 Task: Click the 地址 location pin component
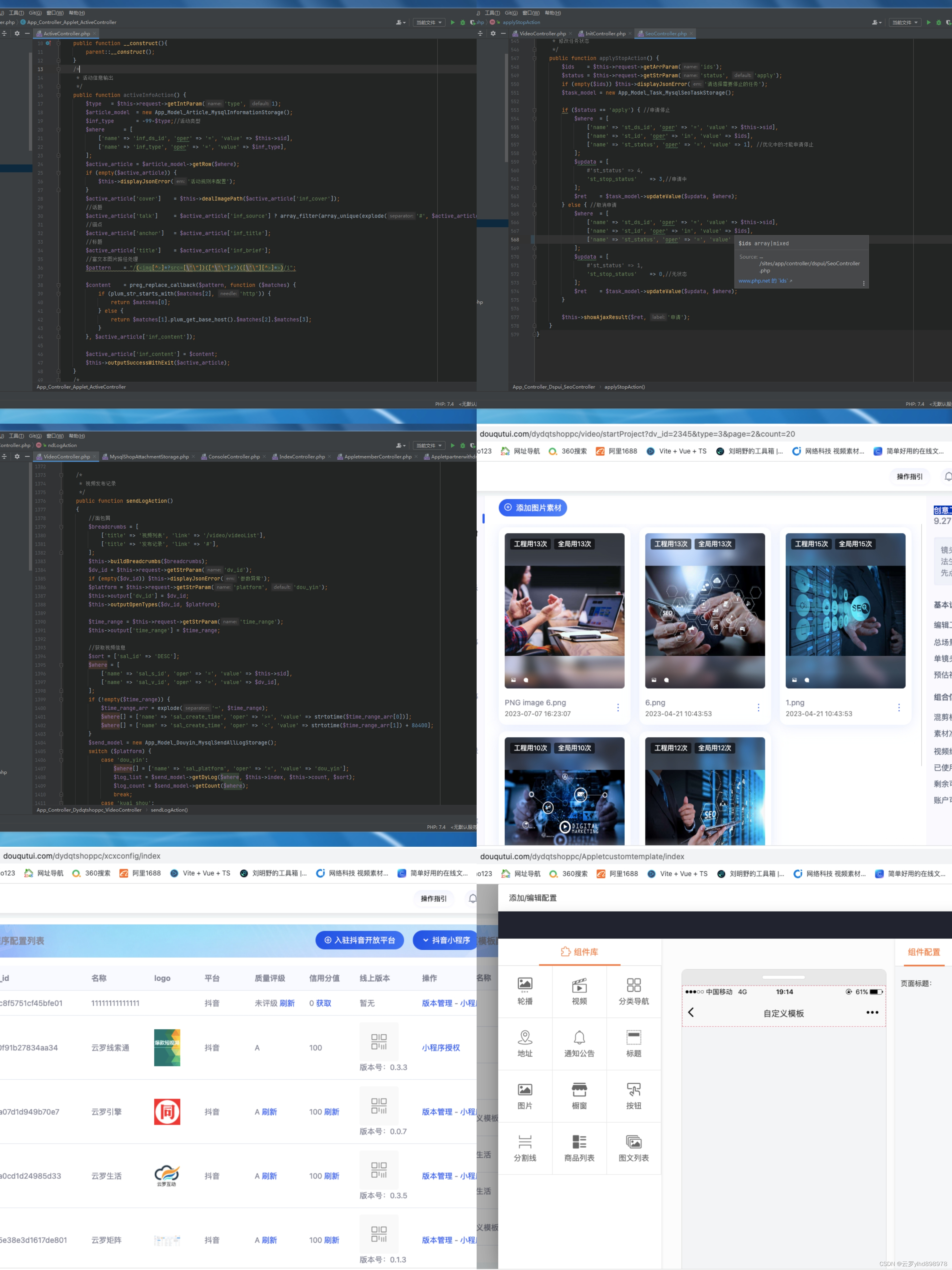click(x=524, y=1037)
